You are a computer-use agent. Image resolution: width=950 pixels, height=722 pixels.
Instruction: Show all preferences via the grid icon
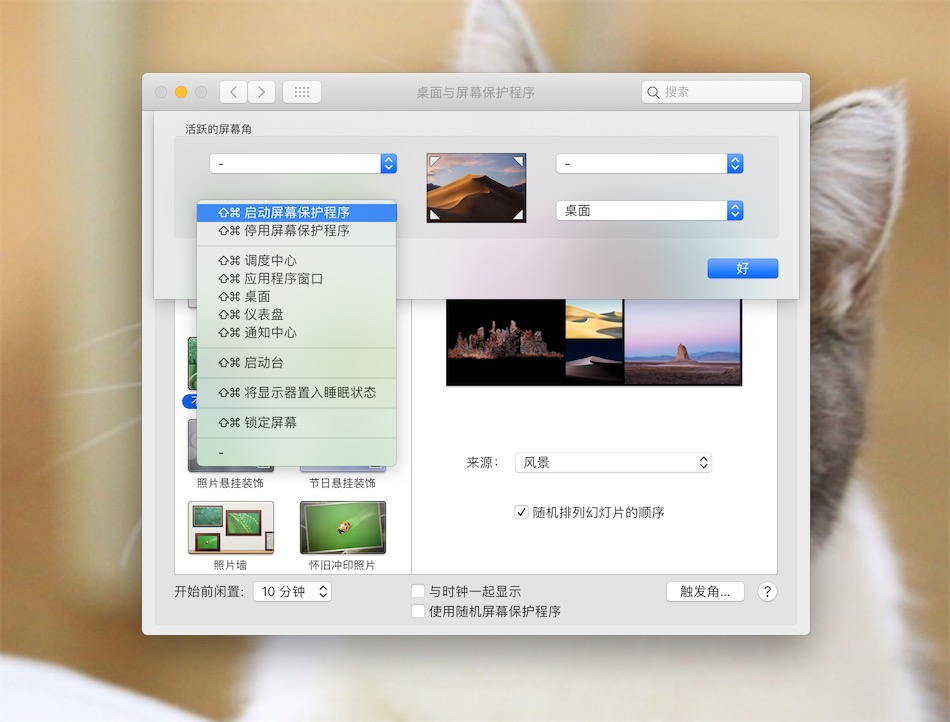click(302, 92)
